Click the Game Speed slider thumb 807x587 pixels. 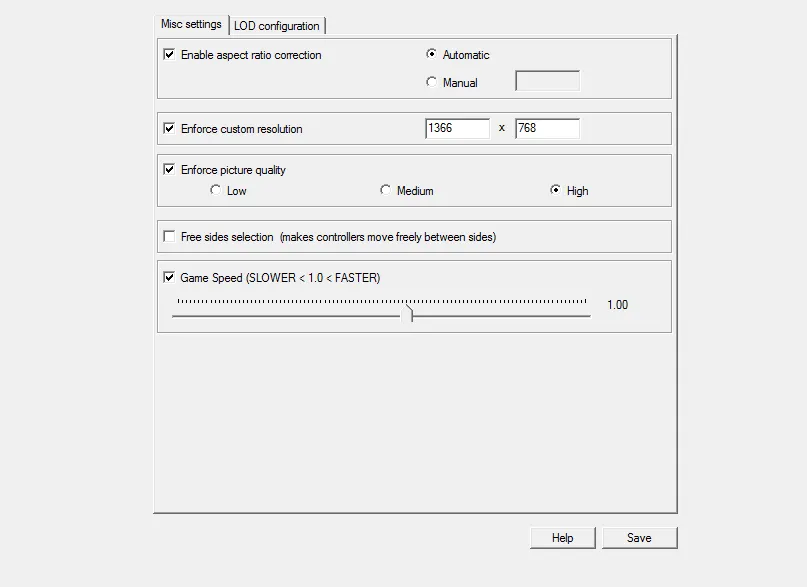pos(409,313)
